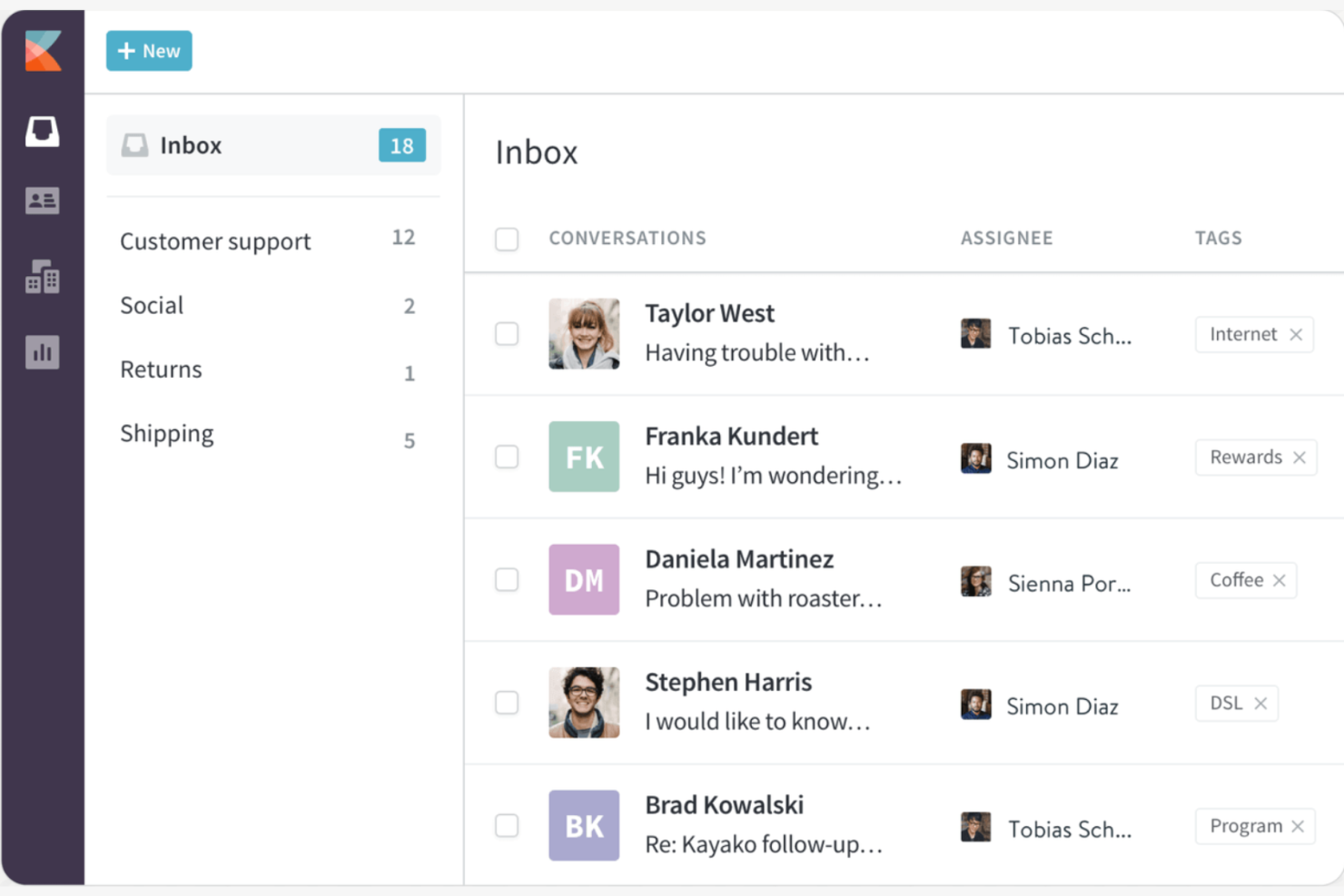
Task: Remove the Rewards tag with its X
Action: point(1300,458)
